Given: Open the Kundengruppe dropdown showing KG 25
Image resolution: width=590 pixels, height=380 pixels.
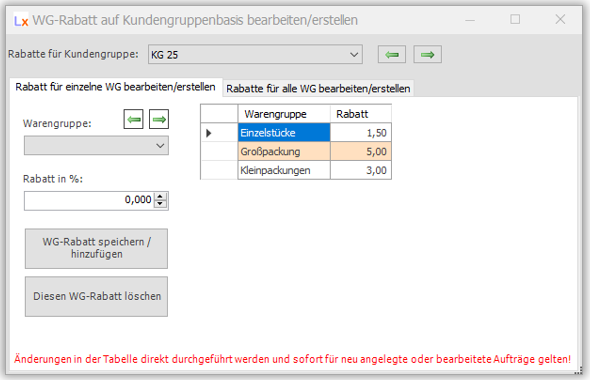Looking at the screenshot, I should (255, 55).
